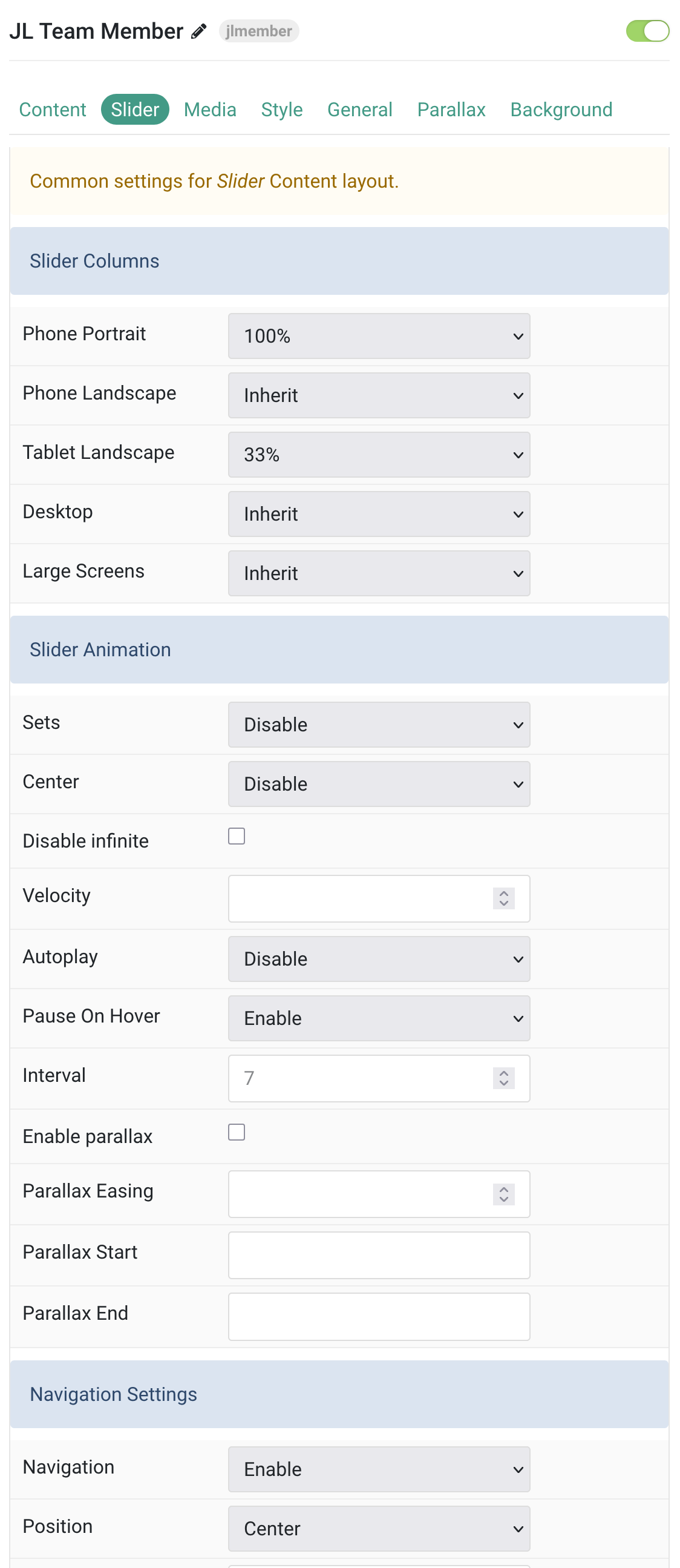Click the Parallax Easing stepper arrows
The height and width of the screenshot is (1568, 680).
click(503, 1194)
